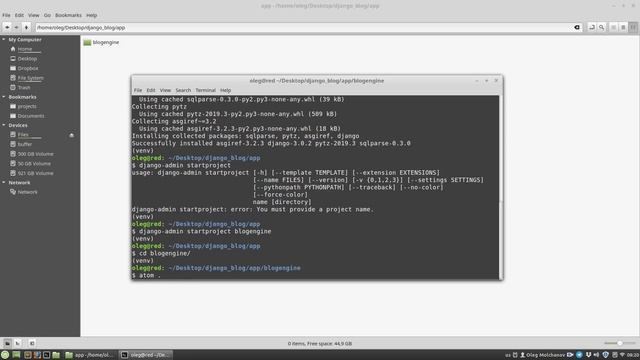Image resolution: width=640 pixels, height=360 pixels.
Task: Switch to compact view
Action: (633, 27)
